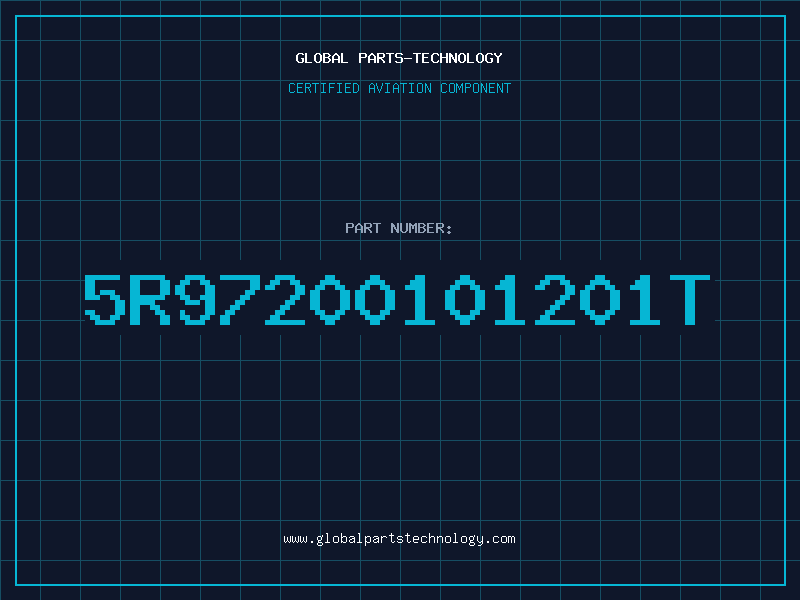Screen dimensions: 800x600
Task: Select the colon after NUMBER
Action: point(449,230)
